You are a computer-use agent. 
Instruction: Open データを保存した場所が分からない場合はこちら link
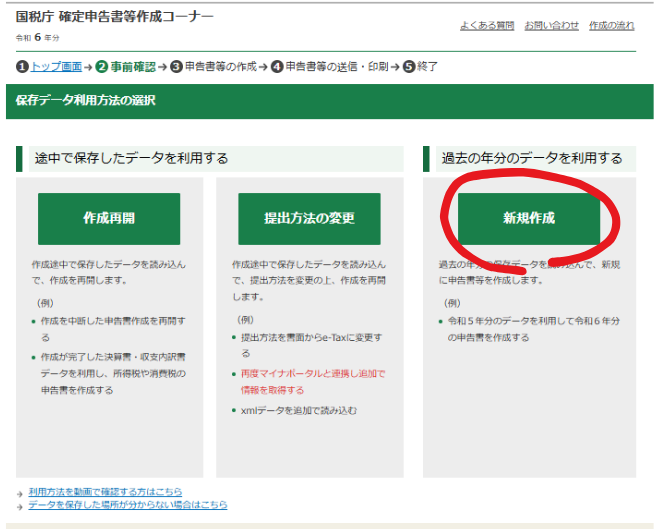tap(127, 505)
